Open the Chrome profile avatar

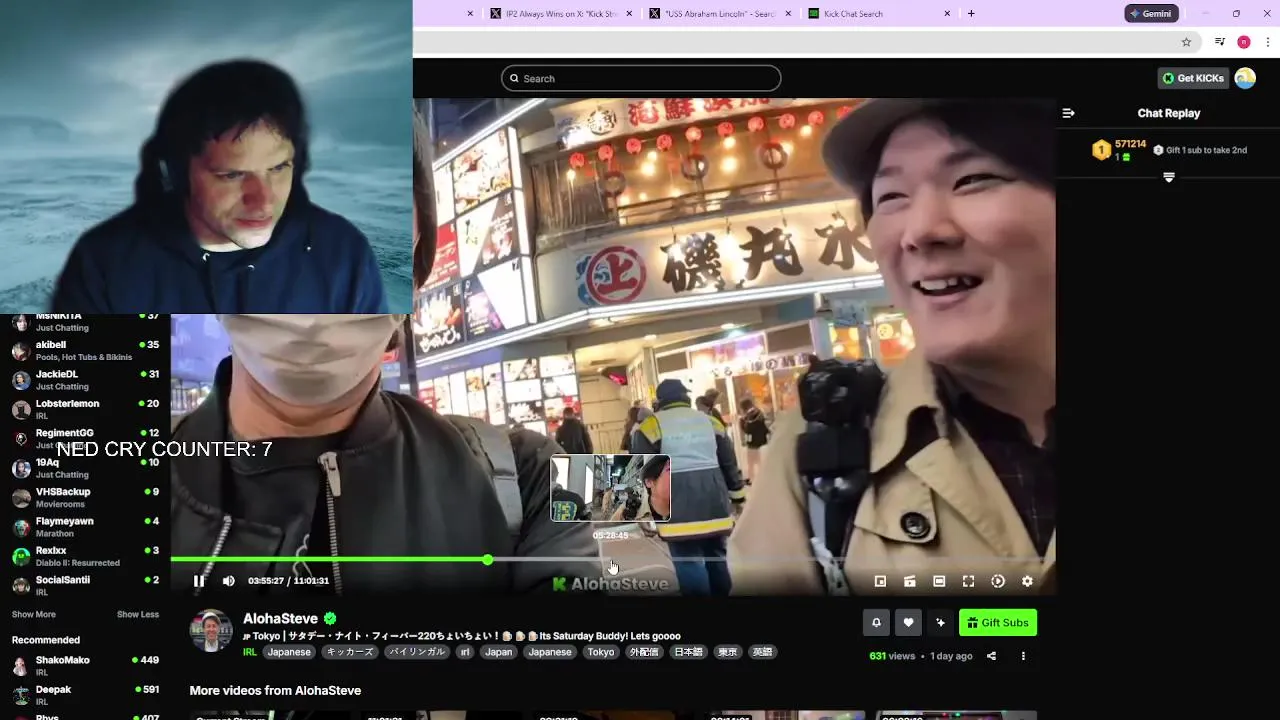(x=1244, y=42)
